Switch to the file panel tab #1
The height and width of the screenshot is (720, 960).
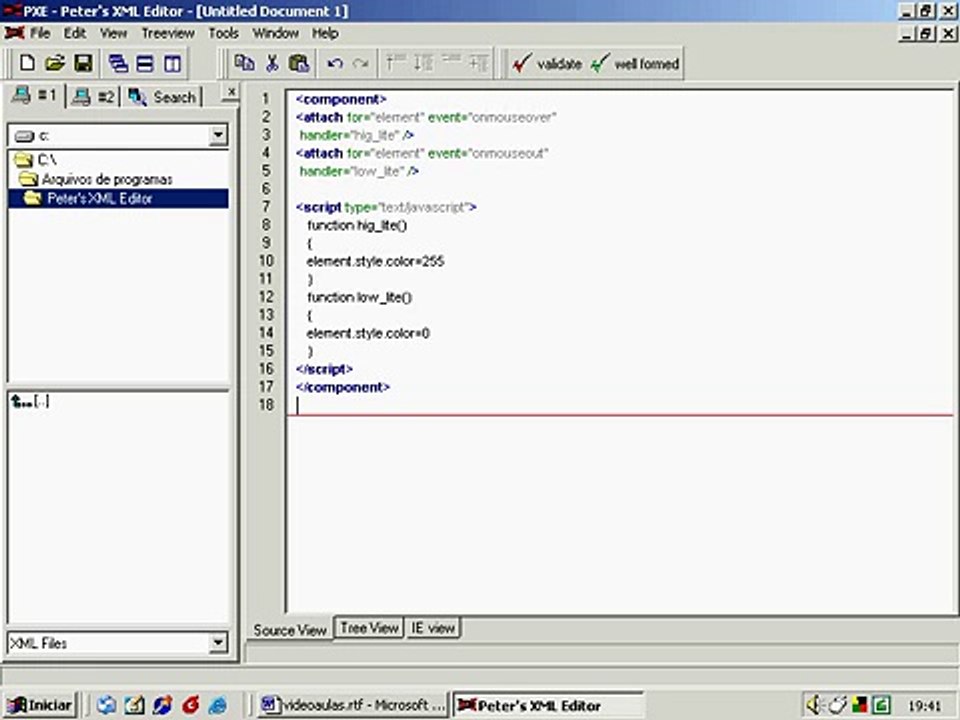point(34,96)
